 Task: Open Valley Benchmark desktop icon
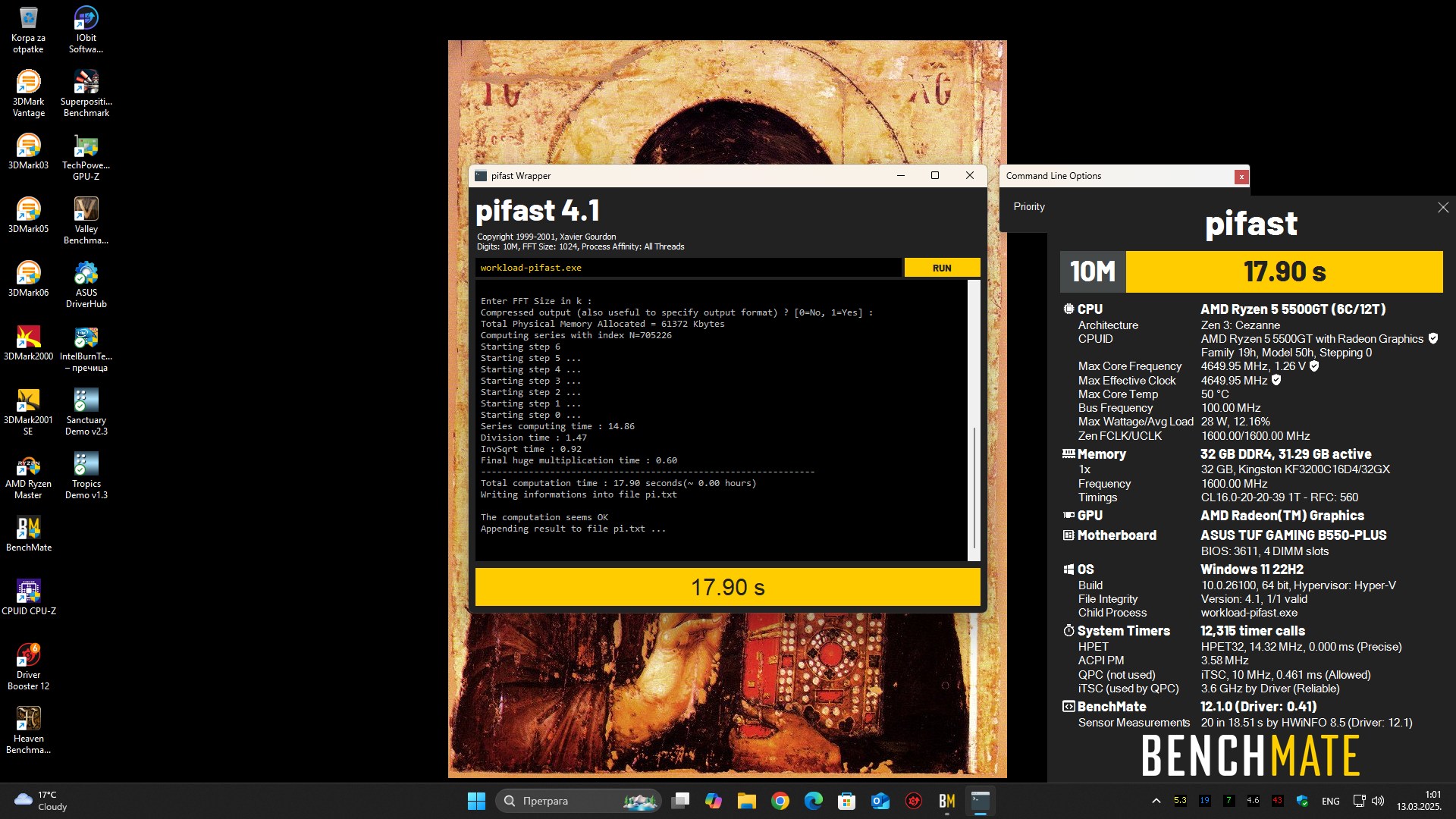pyautogui.click(x=86, y=221)
